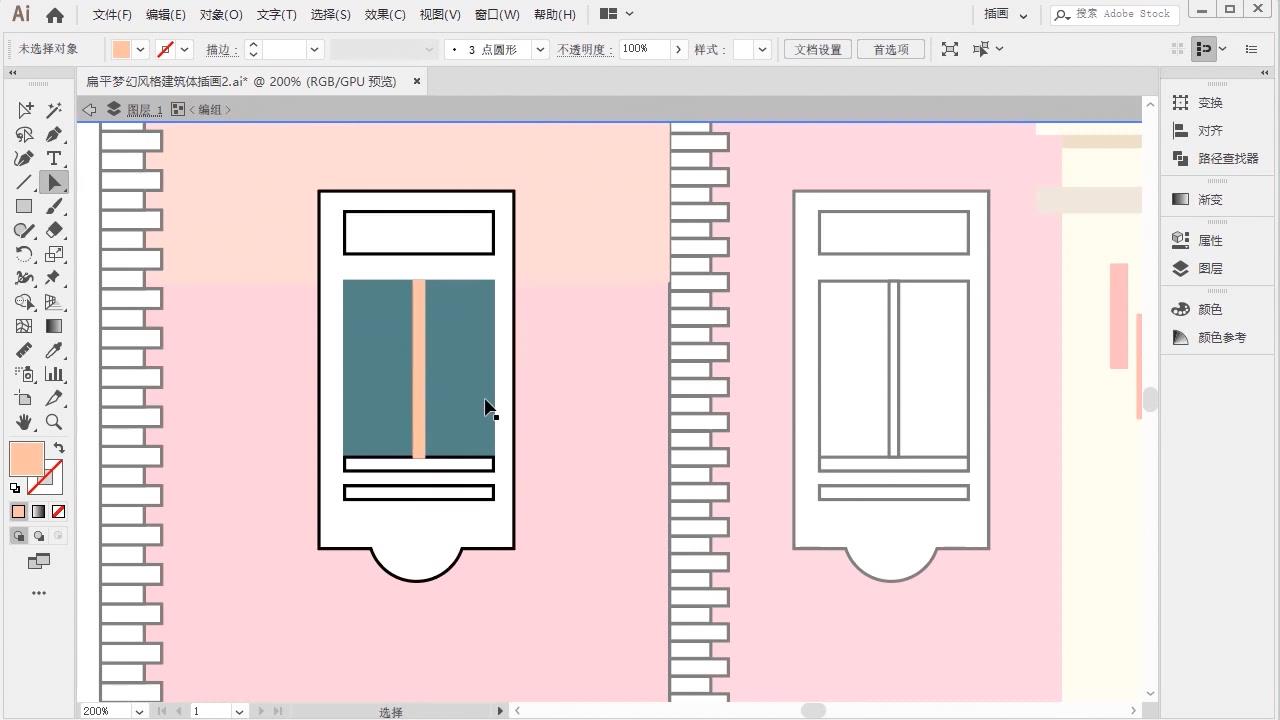Screen dimensions: 1280x720
Task: Open the 图层 panel on right dock
Action: 1198,268
